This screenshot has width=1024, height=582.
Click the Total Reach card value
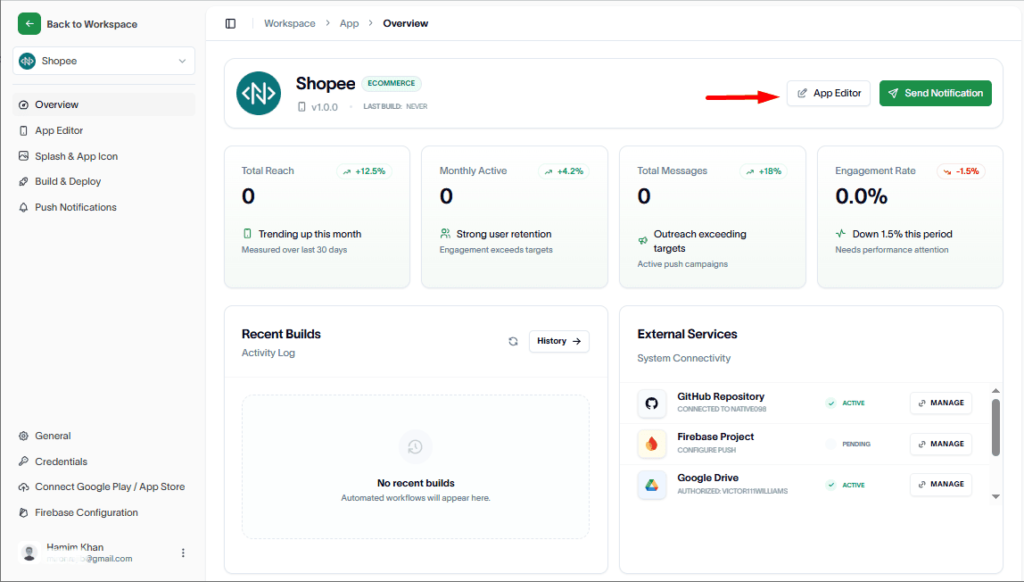[248, 196]
